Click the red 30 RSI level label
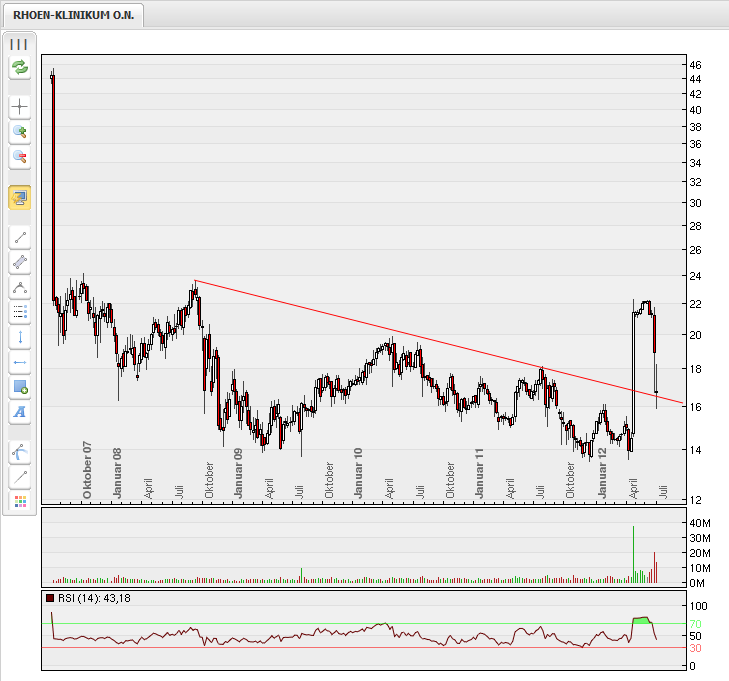This screenshot has width=729, height=681. pos(696,648)
